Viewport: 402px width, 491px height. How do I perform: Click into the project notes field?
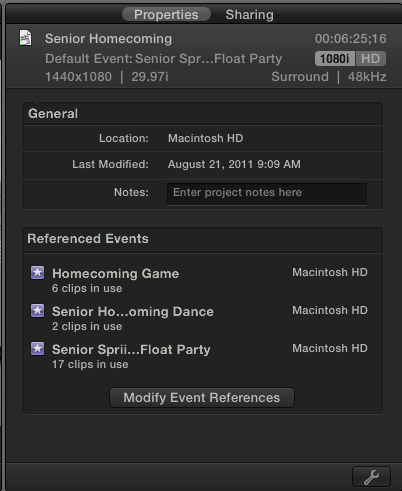(267, 194)
